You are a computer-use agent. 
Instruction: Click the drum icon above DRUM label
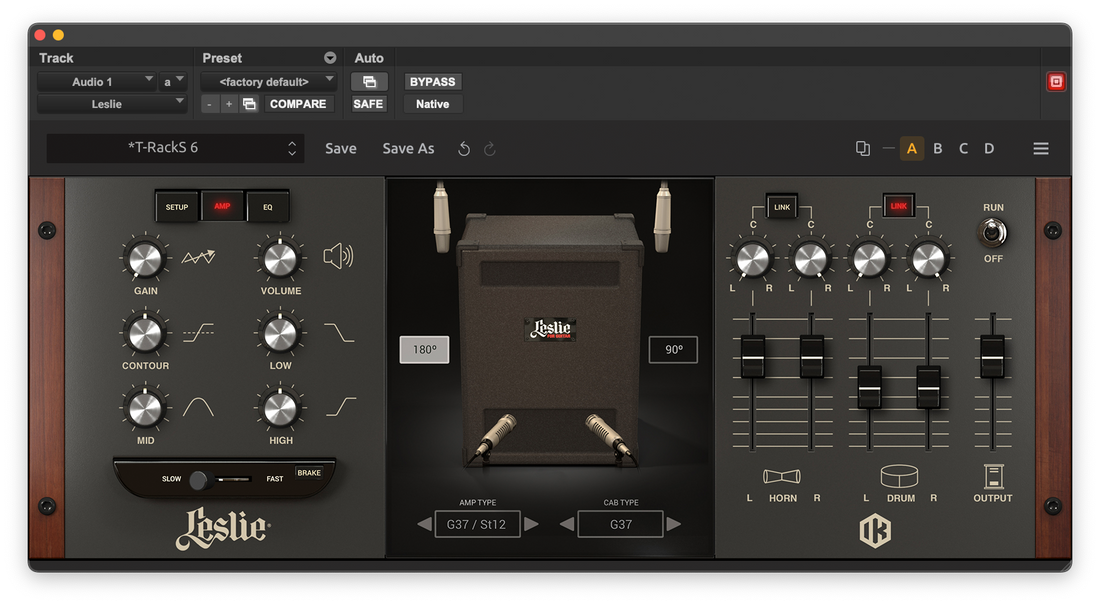pos(899,476)
